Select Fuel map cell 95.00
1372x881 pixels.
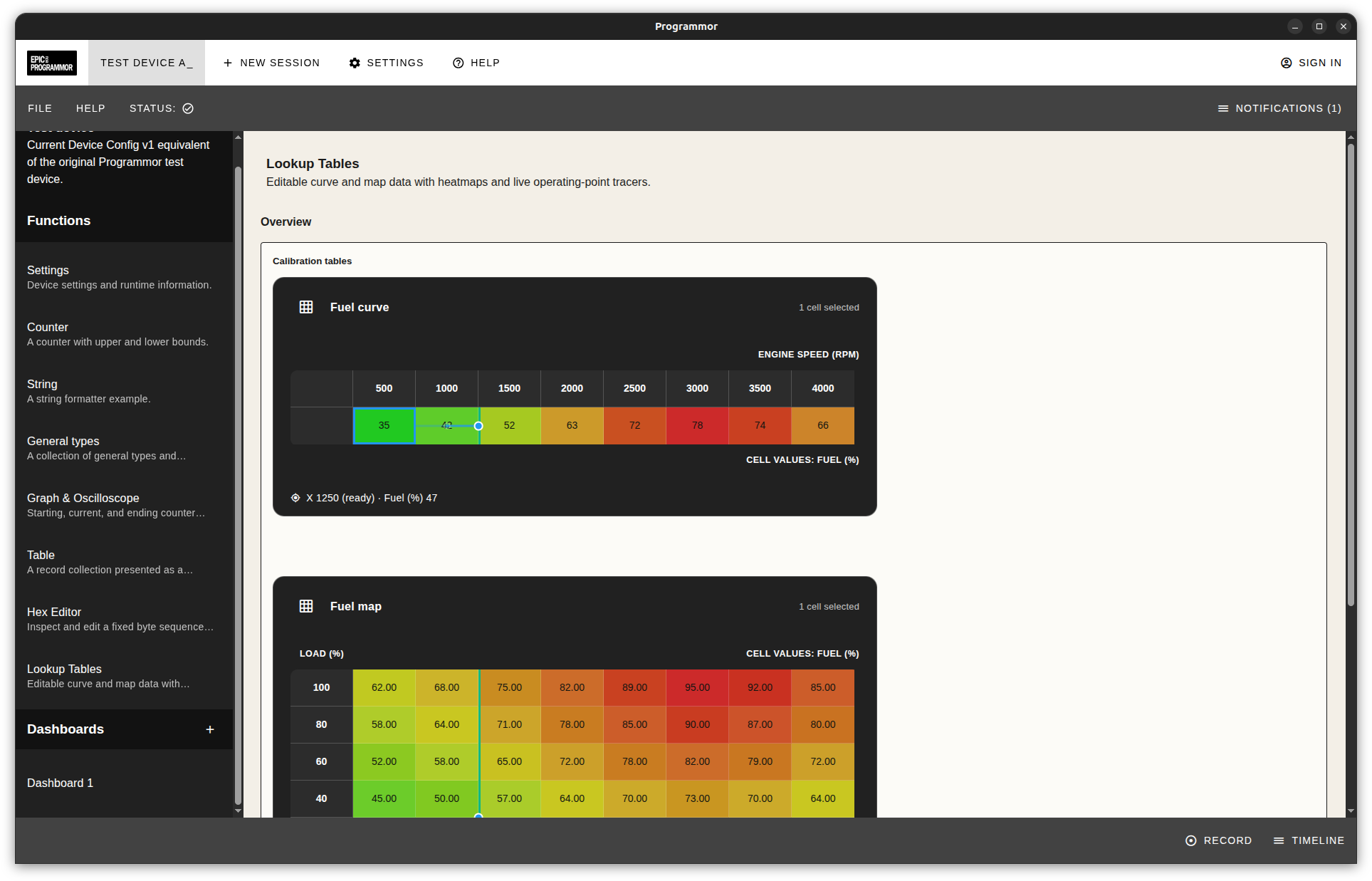697,687
